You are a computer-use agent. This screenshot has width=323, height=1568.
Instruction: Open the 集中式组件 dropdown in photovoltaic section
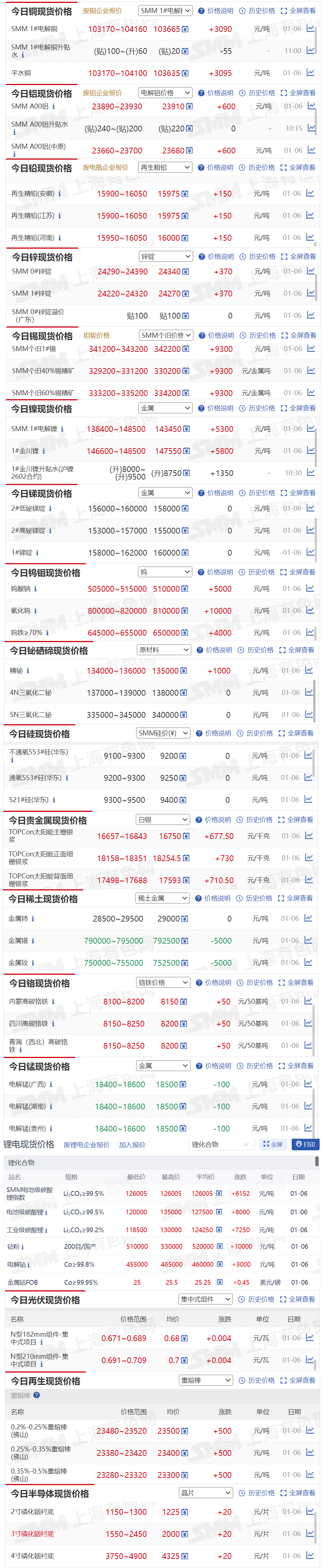(x=205, y=1299)
